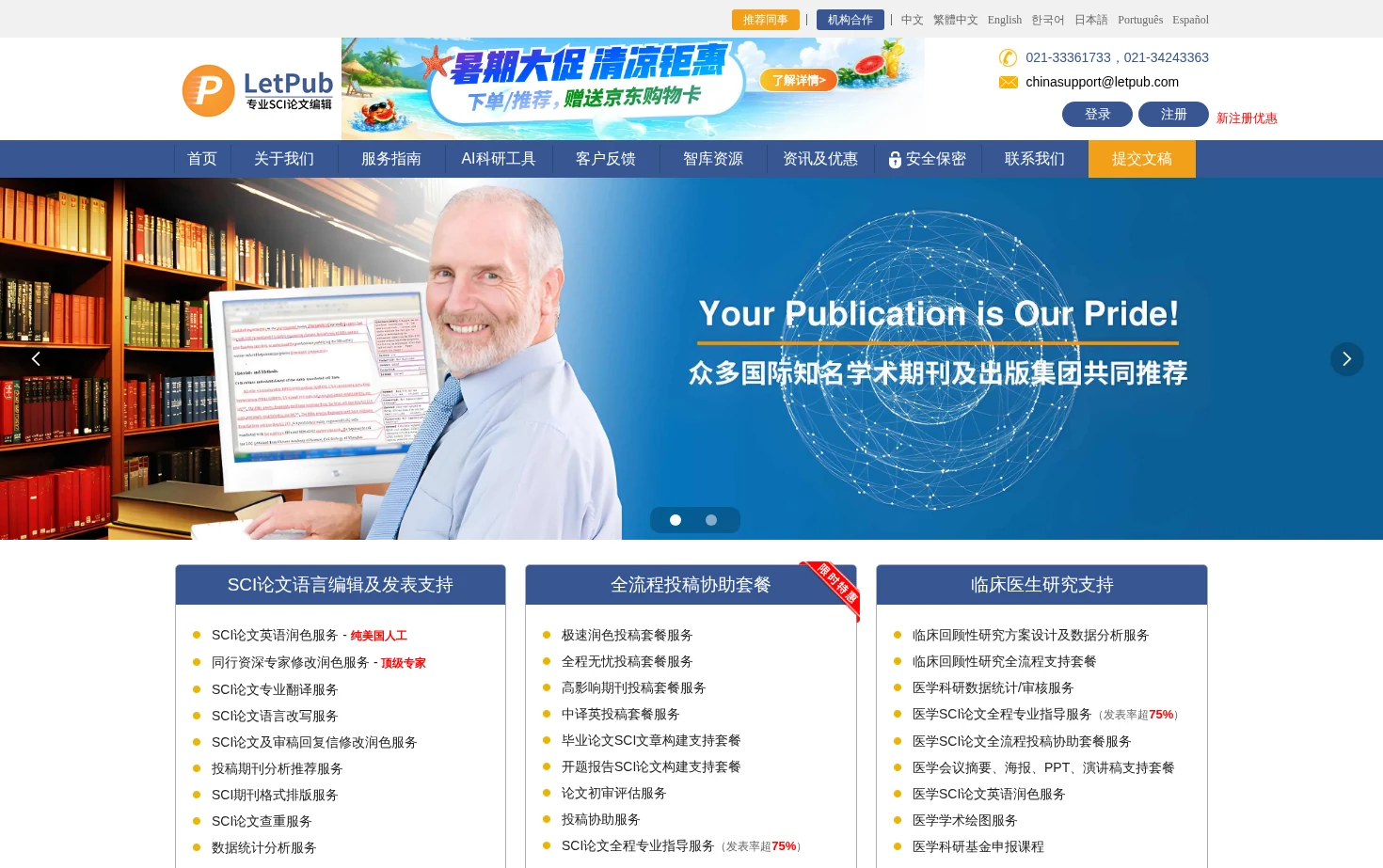Click the 提交文稿 submit button
Screen dimensions: 1383x868
pyautogui.click(x=1142, y=159)
